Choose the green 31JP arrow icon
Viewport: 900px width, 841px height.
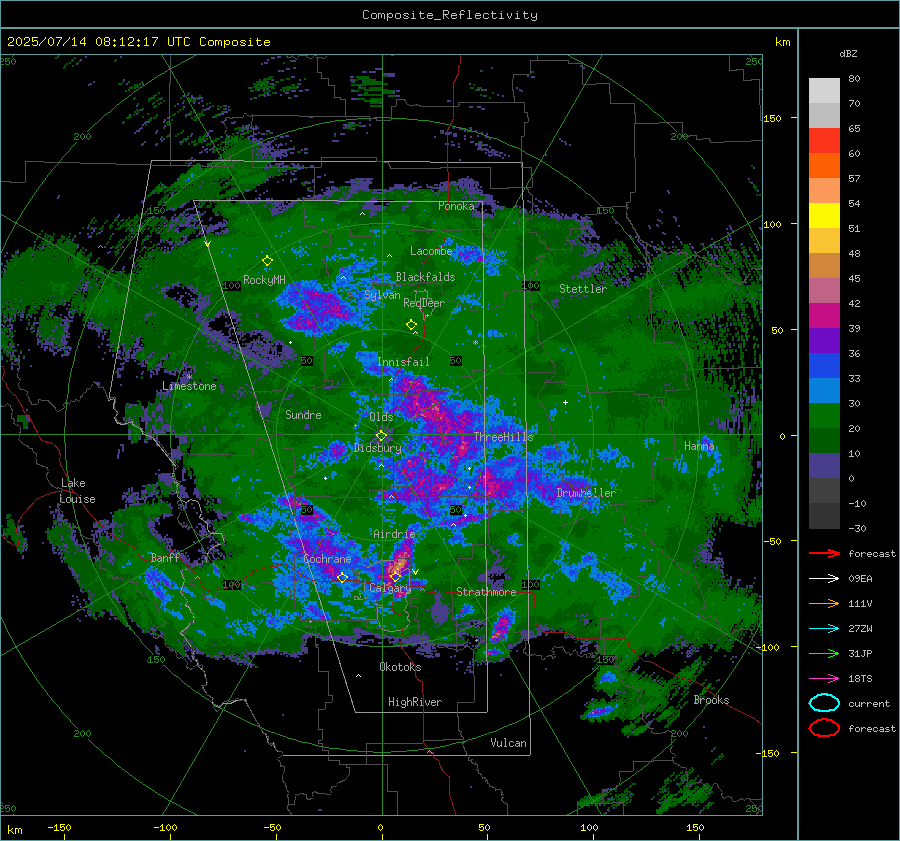[824, 653]
